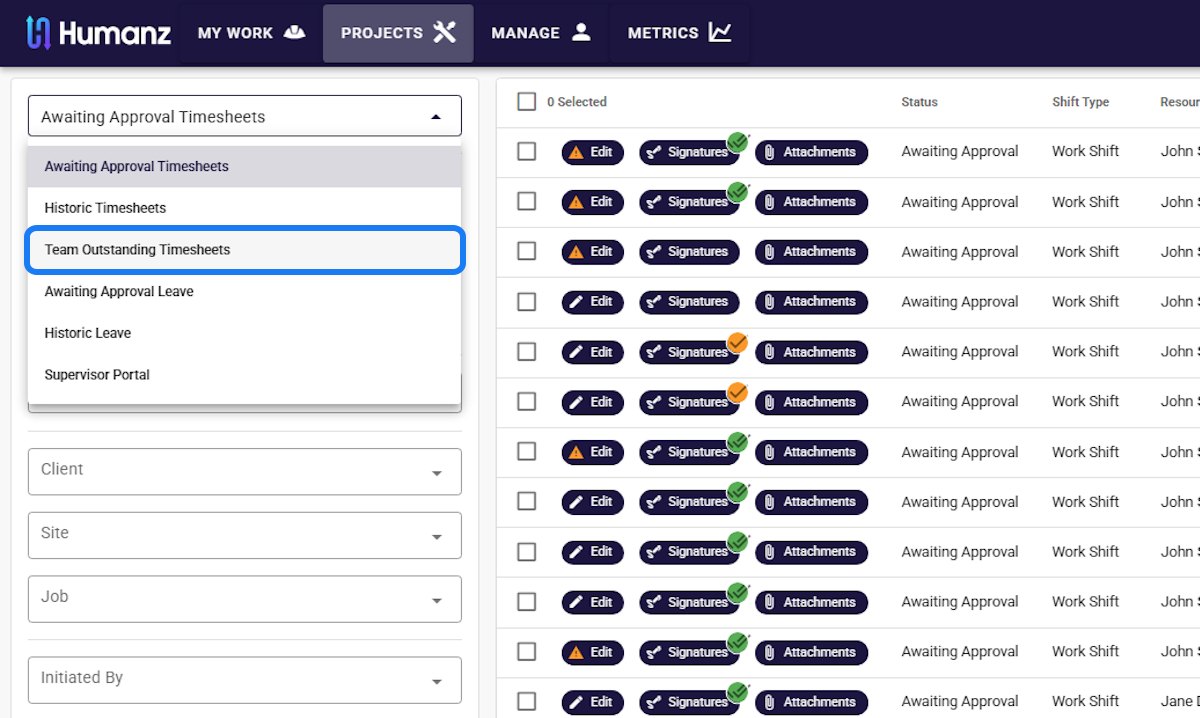Choose Supervisor Portal option
Viewport: 1200px width, 718px height.
point(245,375)
